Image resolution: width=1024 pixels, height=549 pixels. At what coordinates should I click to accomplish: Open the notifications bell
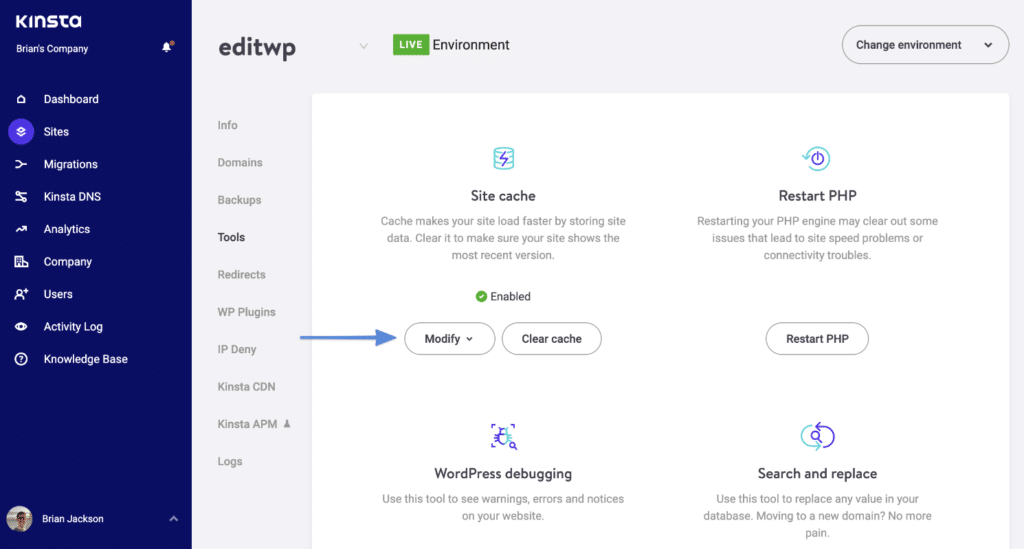tap(167, 47)
